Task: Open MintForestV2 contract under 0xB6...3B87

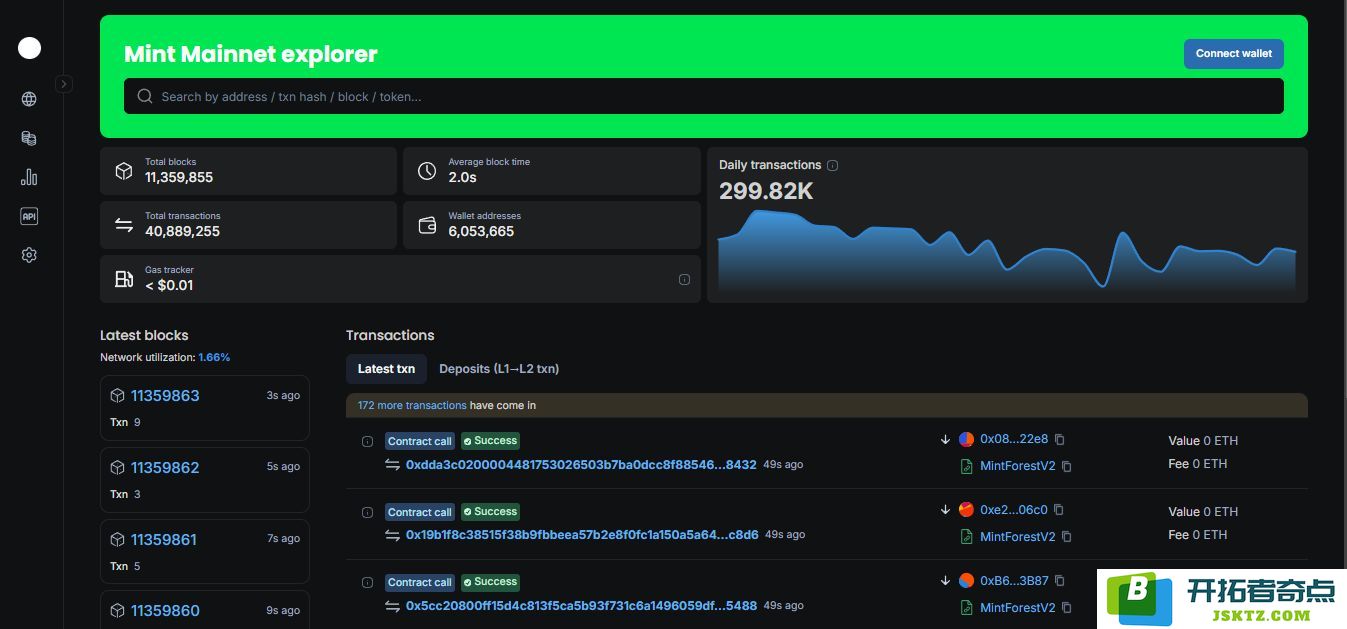Action: 1017,608
